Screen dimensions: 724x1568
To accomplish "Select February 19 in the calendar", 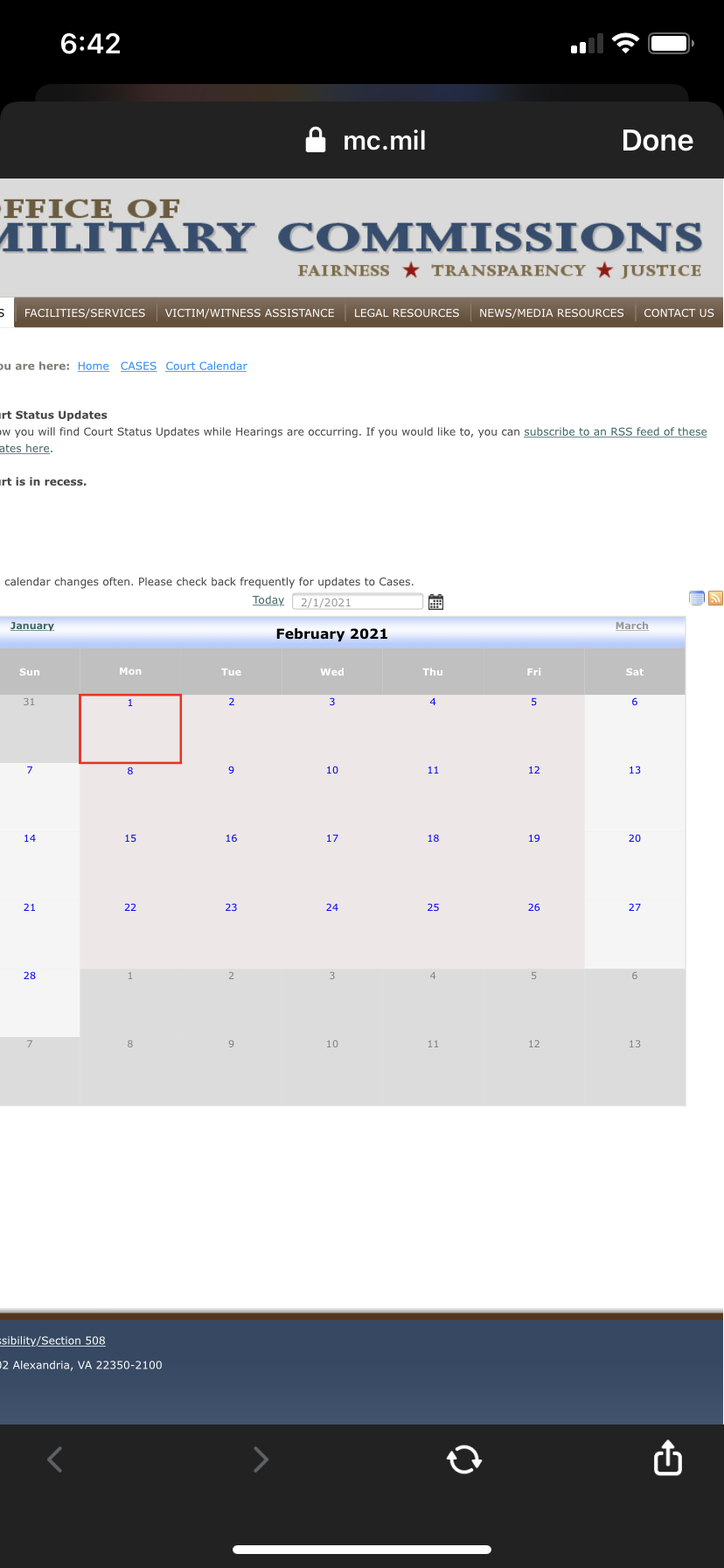I will (x=534, y=838).
